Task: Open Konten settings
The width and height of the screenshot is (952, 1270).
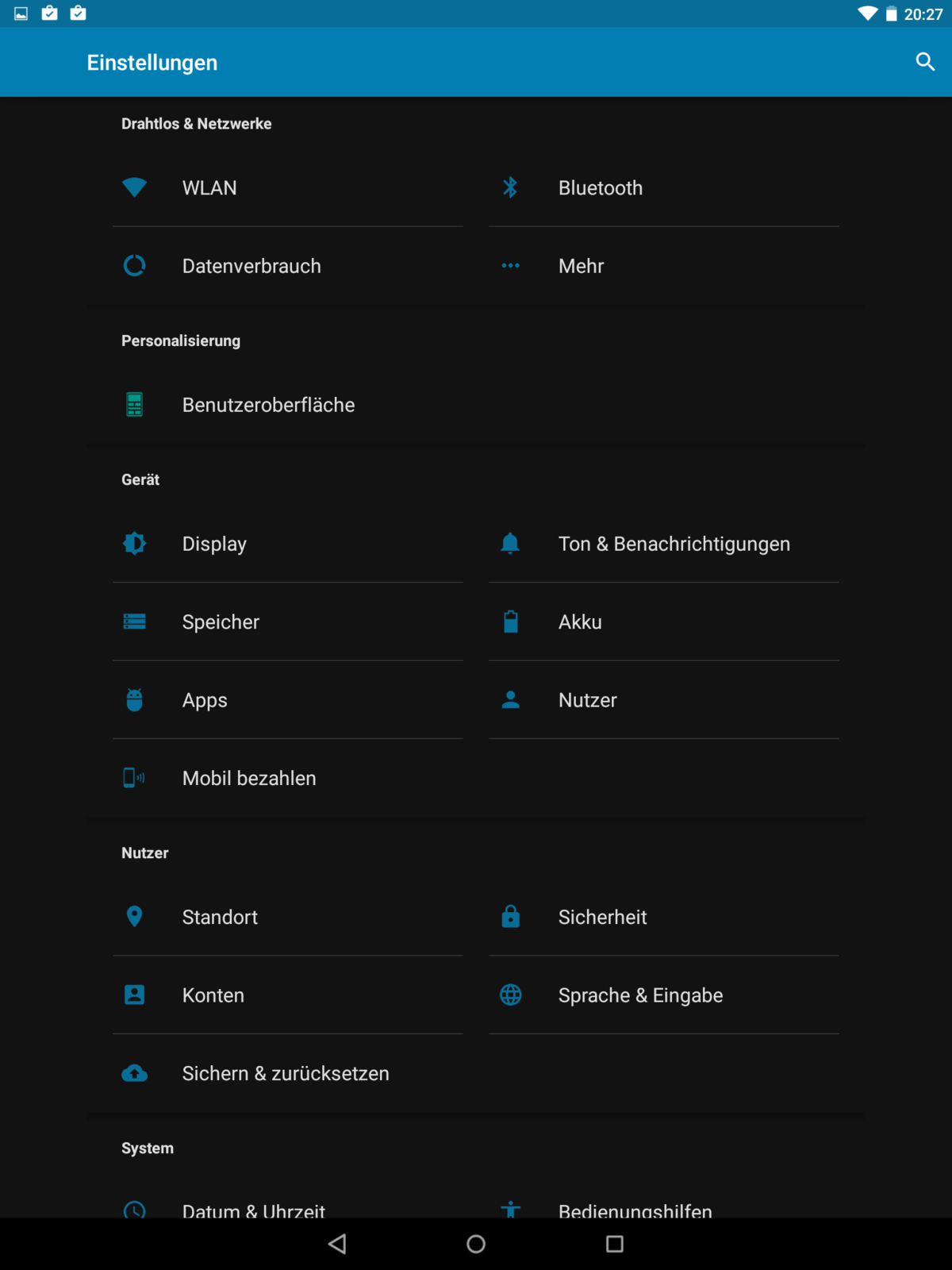Action: 213,995
